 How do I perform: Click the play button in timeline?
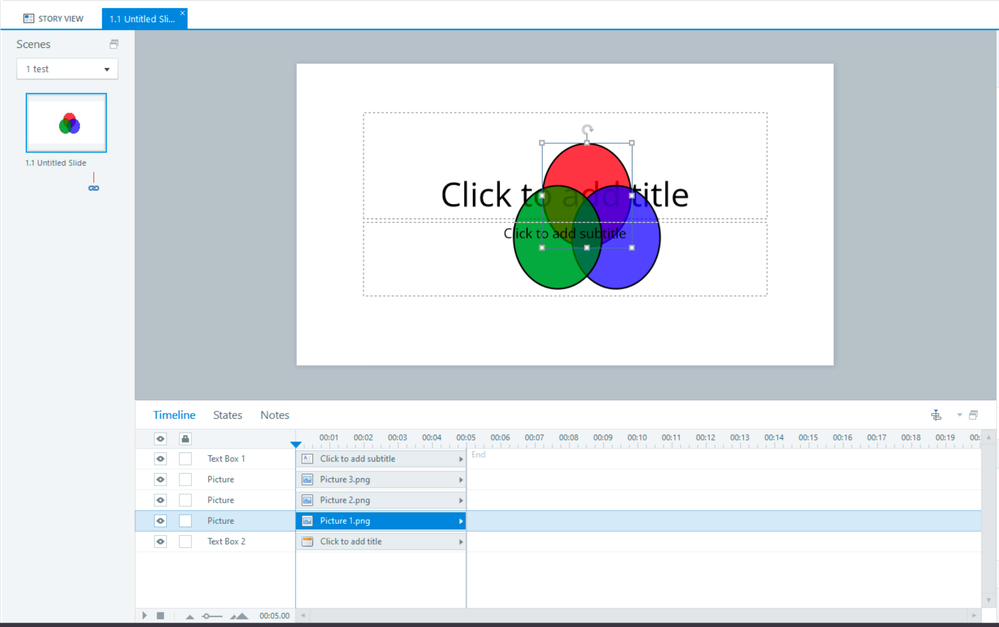click(144, 616)
